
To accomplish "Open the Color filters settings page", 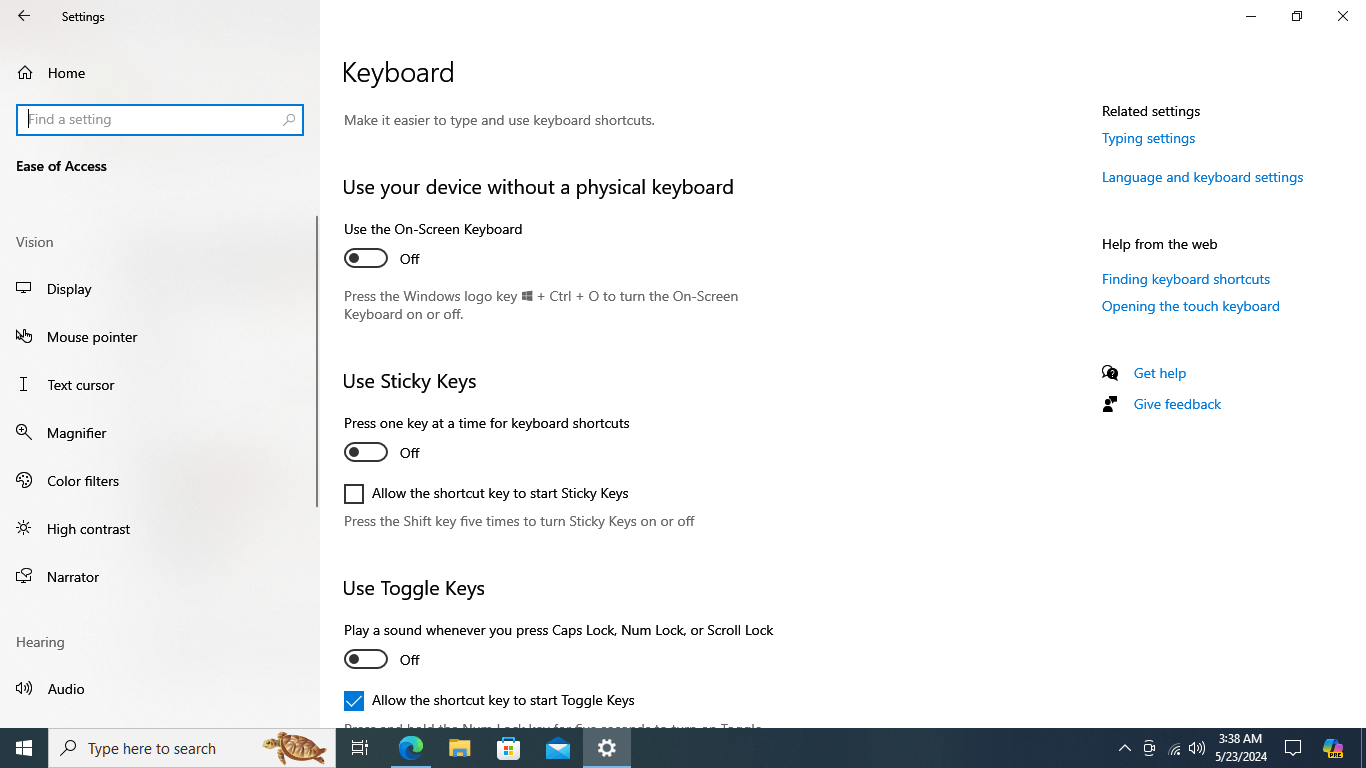I will point(158,481).
